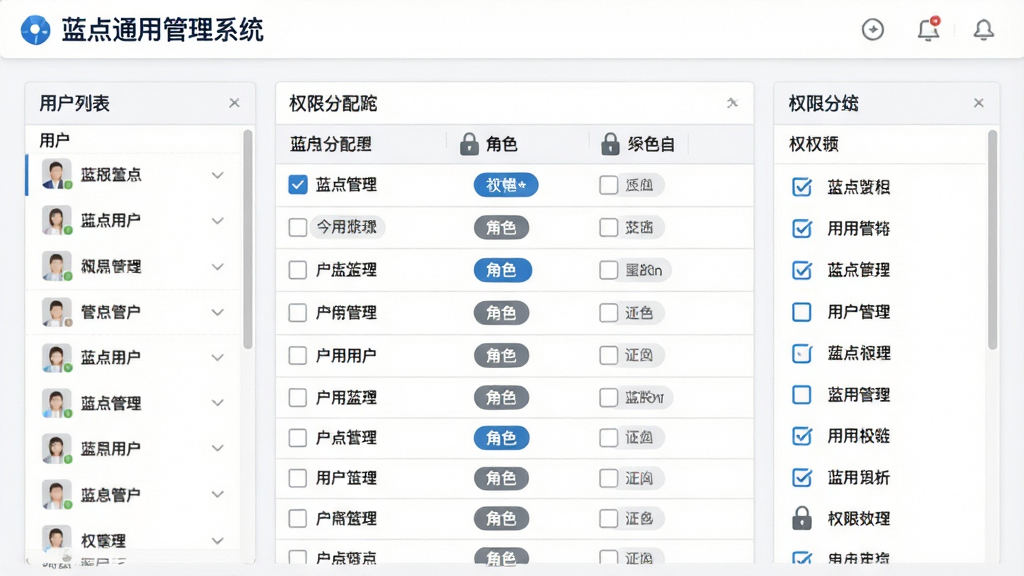Image resolution: width=1024 pixels, height=576 pixels.
Task: Click right panel scrollbar thumb
Action: 993,240
